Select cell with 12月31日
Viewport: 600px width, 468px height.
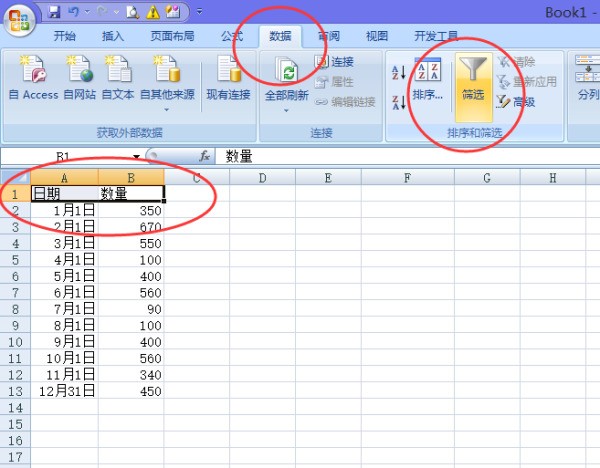(64, 391)
